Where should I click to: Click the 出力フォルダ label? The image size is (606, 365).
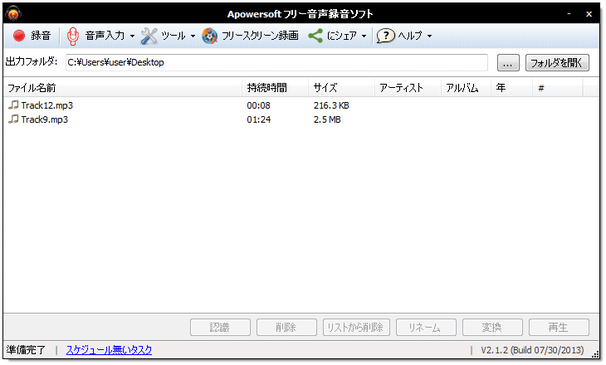point(32,61)
